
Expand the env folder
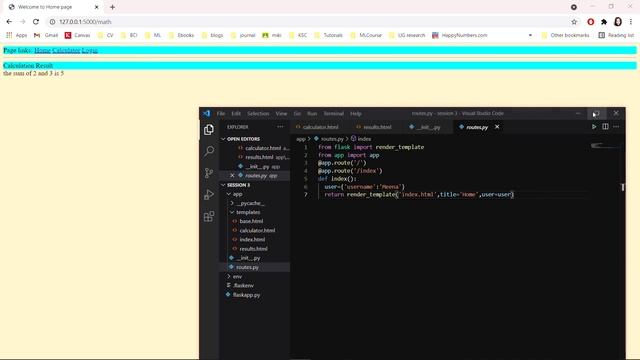coord(237,276)
